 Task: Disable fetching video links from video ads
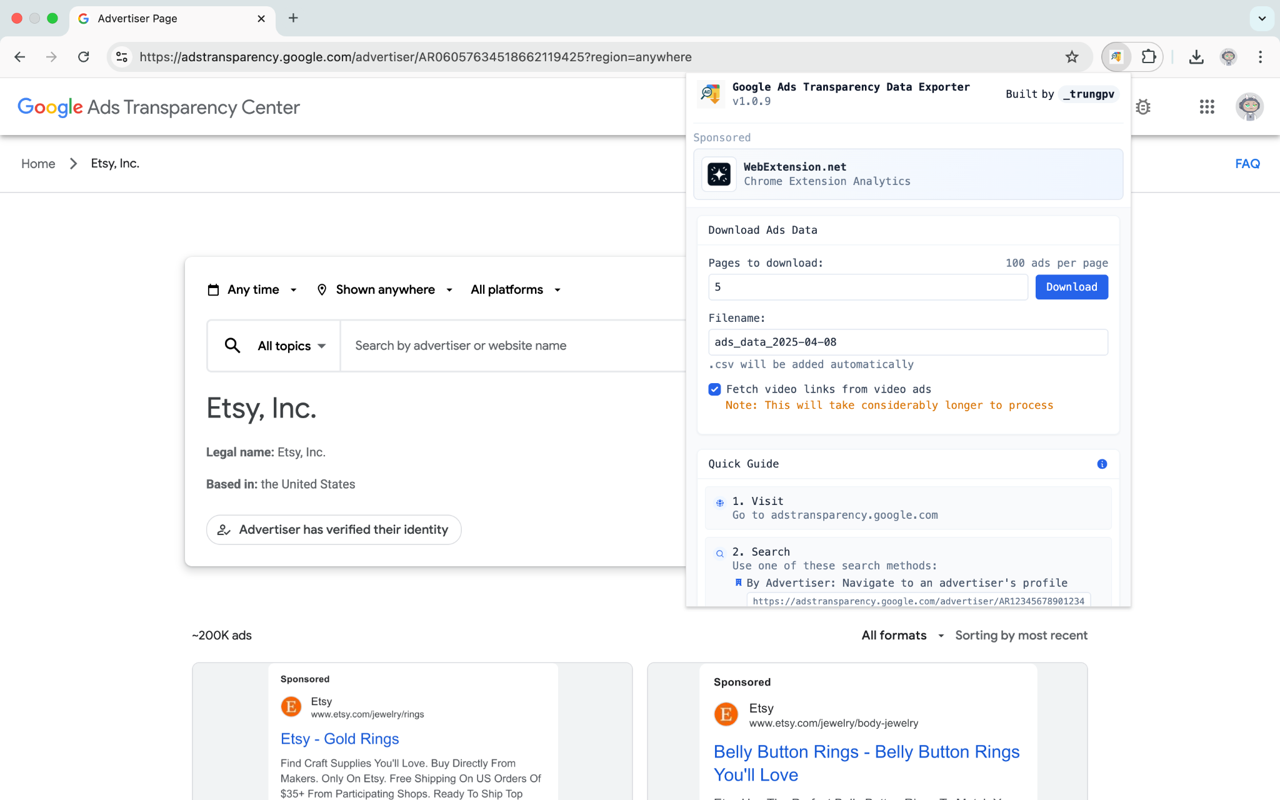tap(714, 389)
